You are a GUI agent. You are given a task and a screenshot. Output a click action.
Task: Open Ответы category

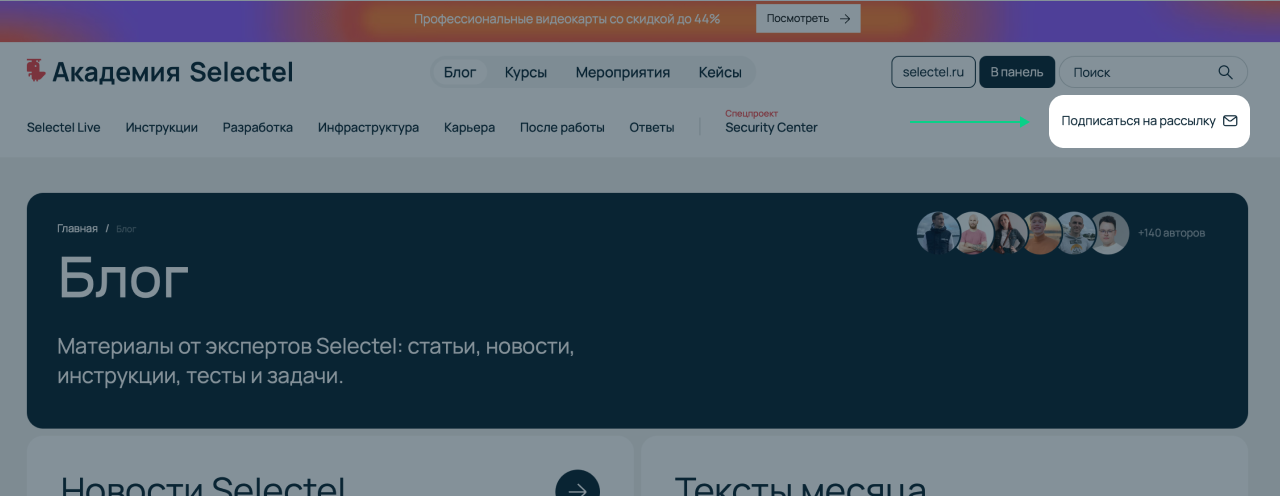click(x=652, y=127)
